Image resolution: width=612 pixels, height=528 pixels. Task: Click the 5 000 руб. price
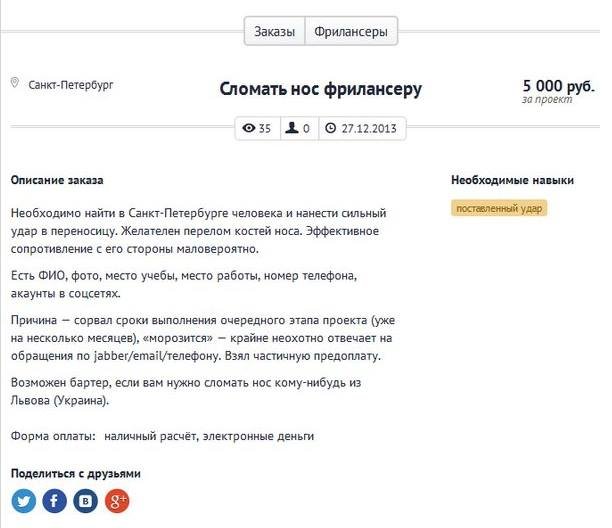[x=559, y=85]
